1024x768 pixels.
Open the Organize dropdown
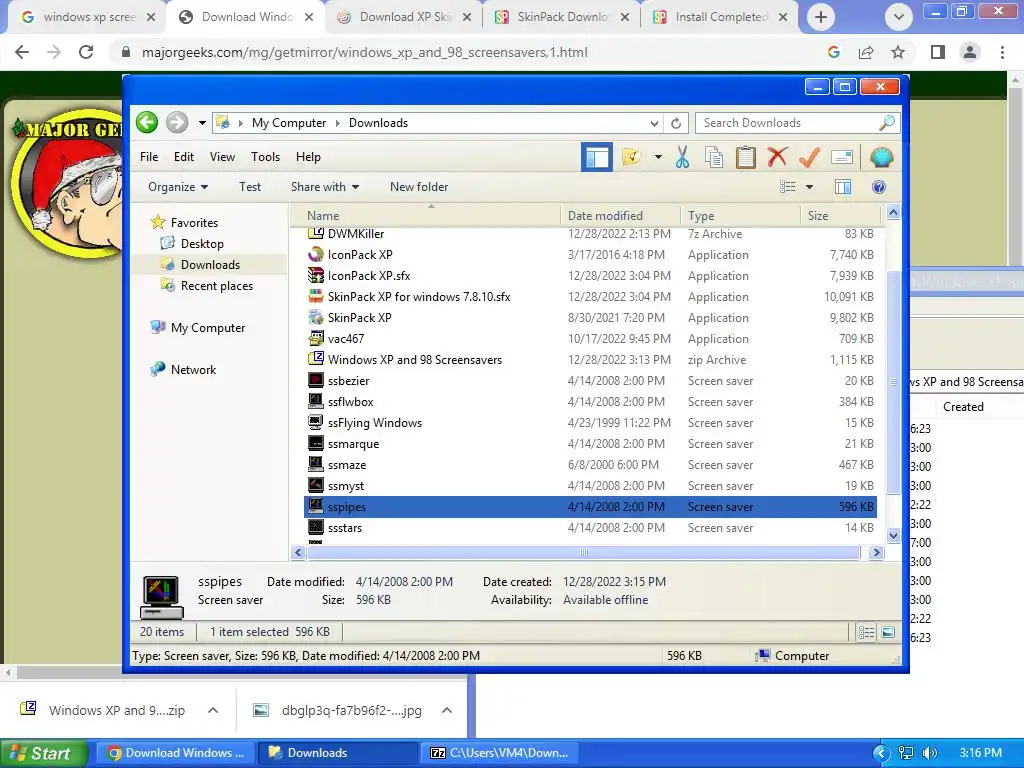click(x=178, y=187)
